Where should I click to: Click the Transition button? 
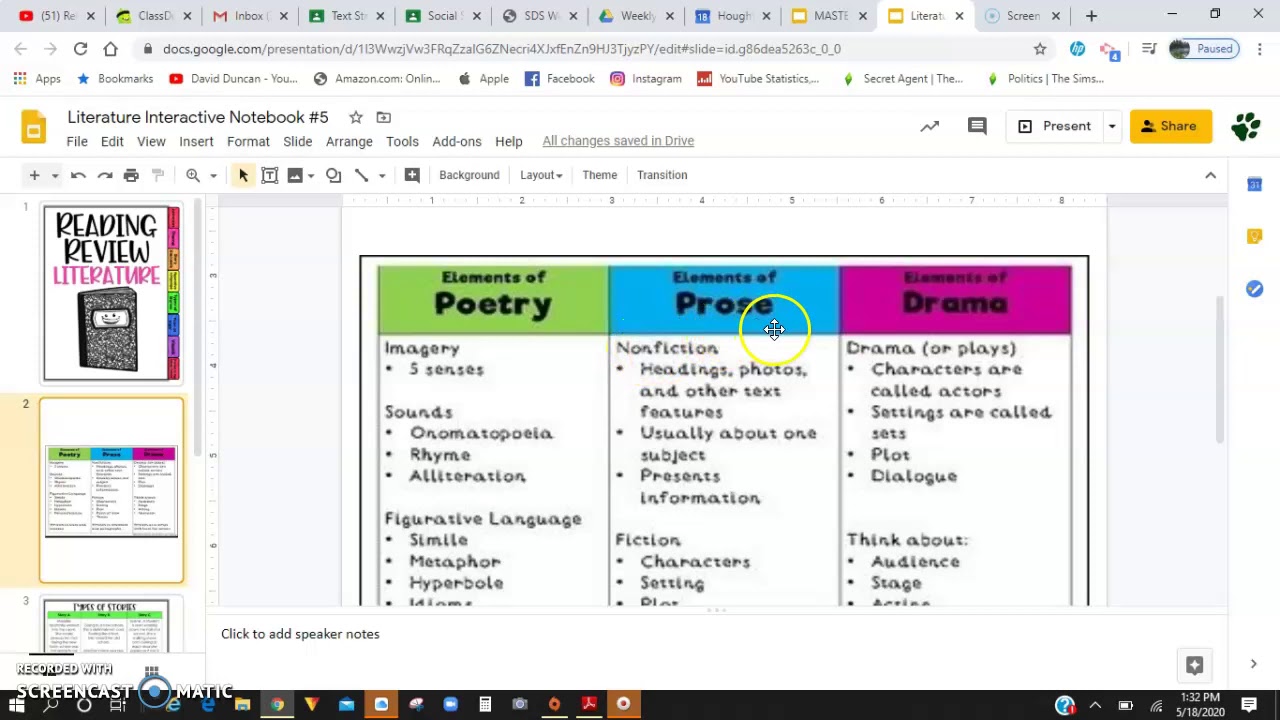(662, 175)
